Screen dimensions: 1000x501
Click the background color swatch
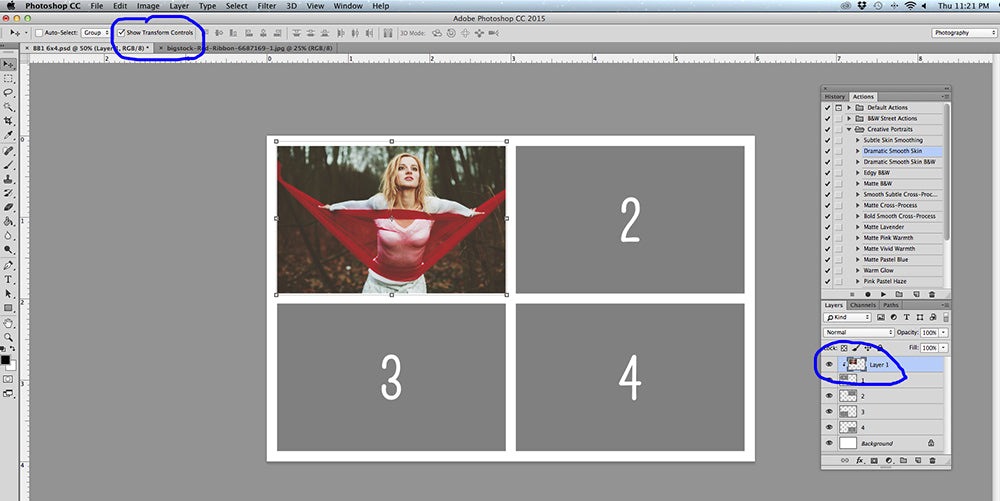[12, 366]
